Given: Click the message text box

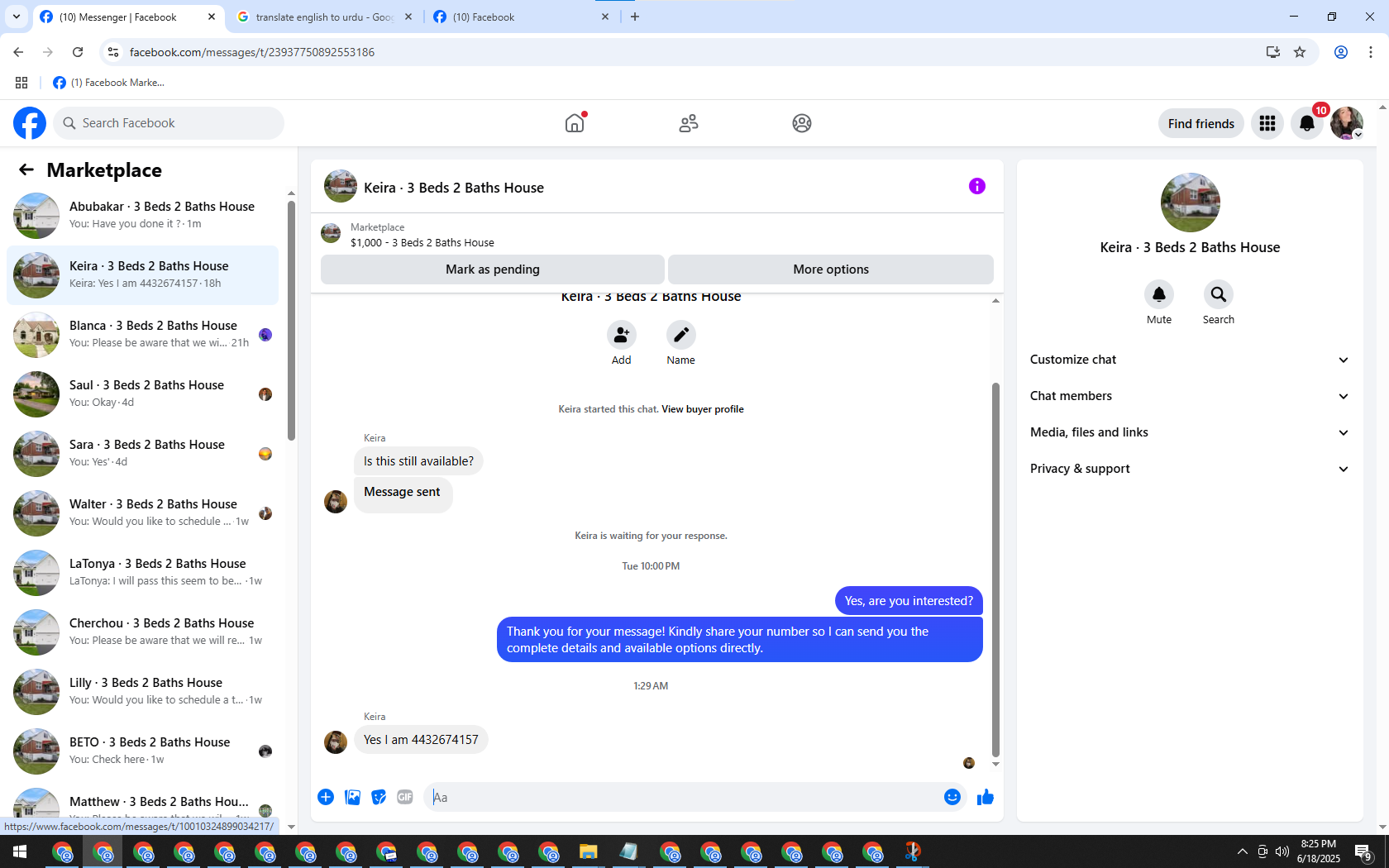Looking at the screenshot, I should 683,797.
